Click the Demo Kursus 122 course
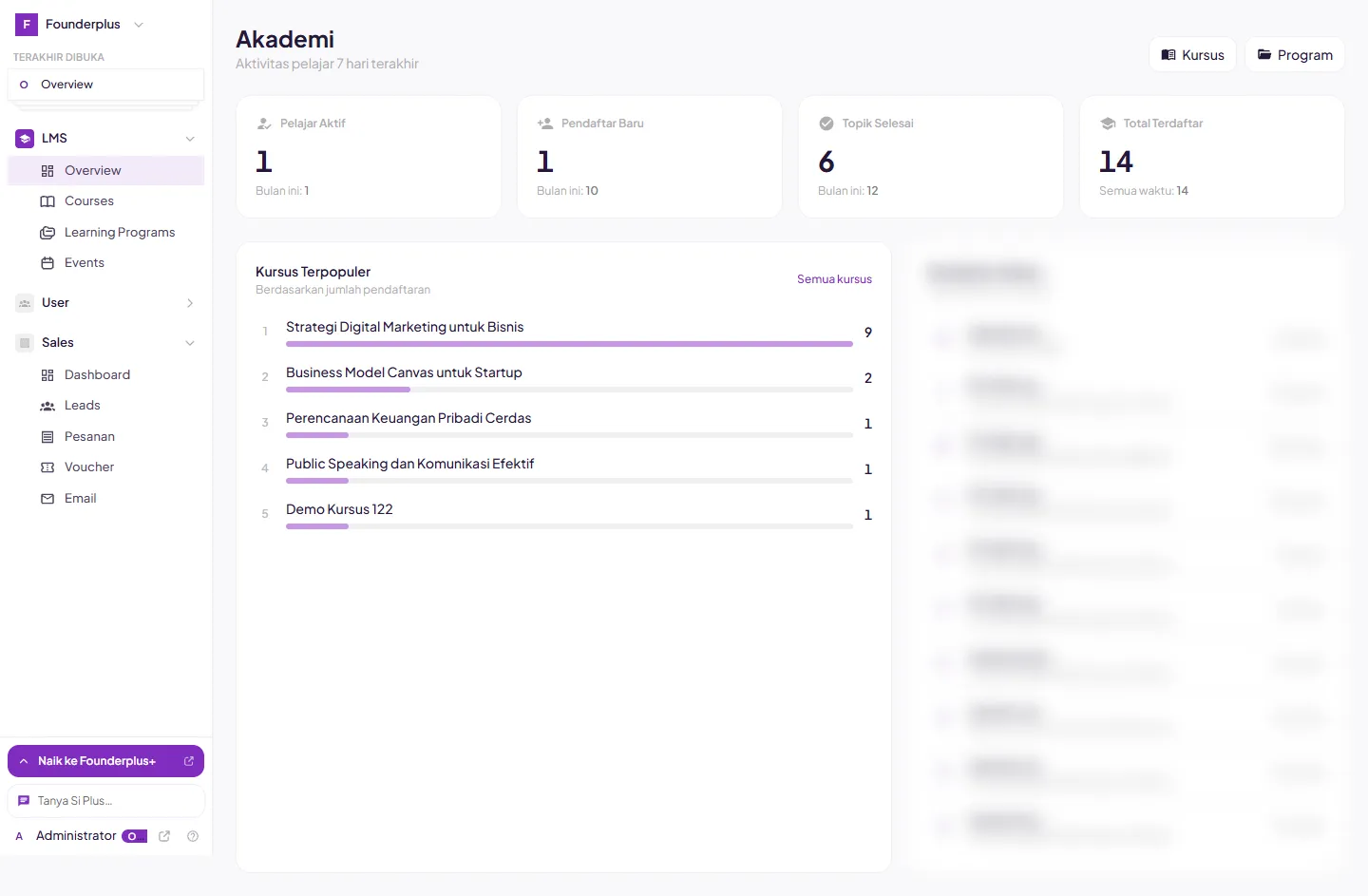The width and height of the screenshot is (1368, 896). coord(339,509)
